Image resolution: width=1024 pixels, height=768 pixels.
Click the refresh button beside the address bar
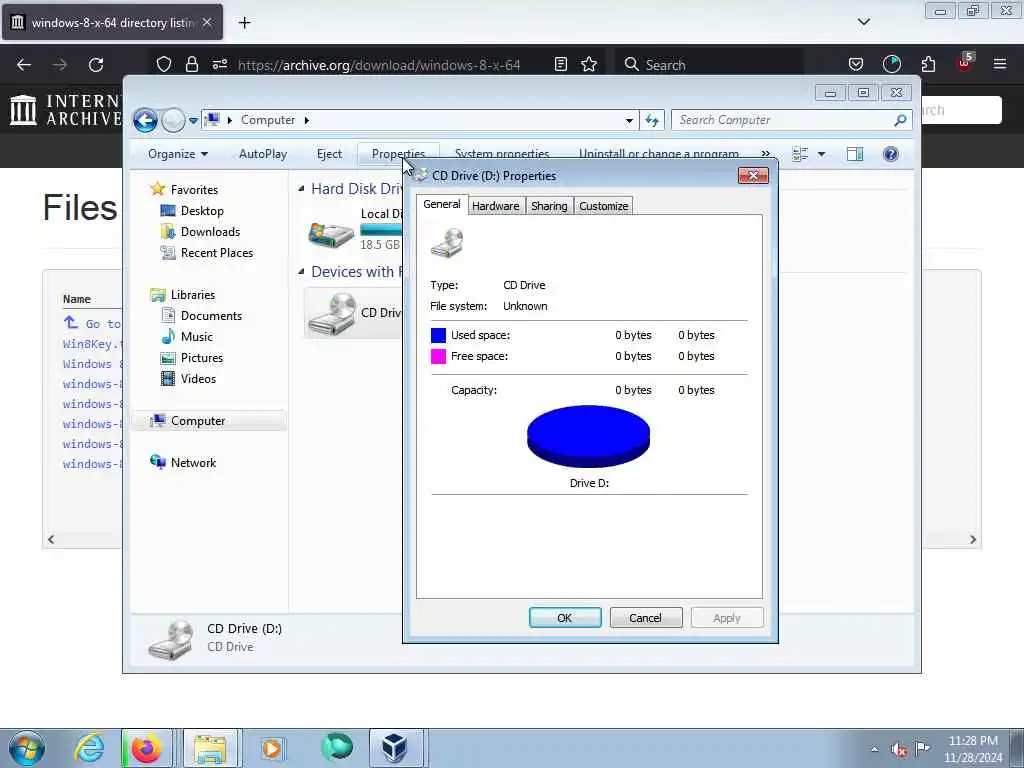coord(652,120)
